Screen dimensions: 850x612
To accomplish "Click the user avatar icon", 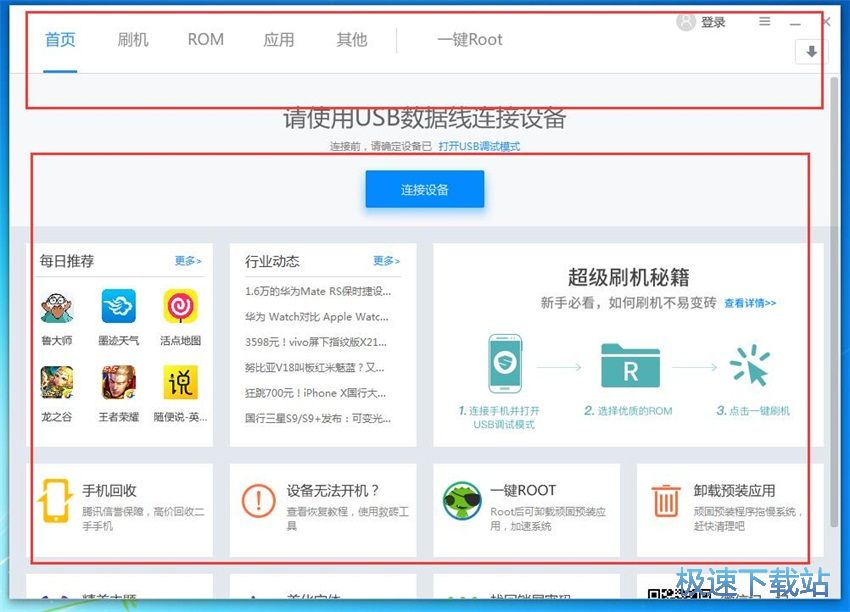I will (685, 22).
